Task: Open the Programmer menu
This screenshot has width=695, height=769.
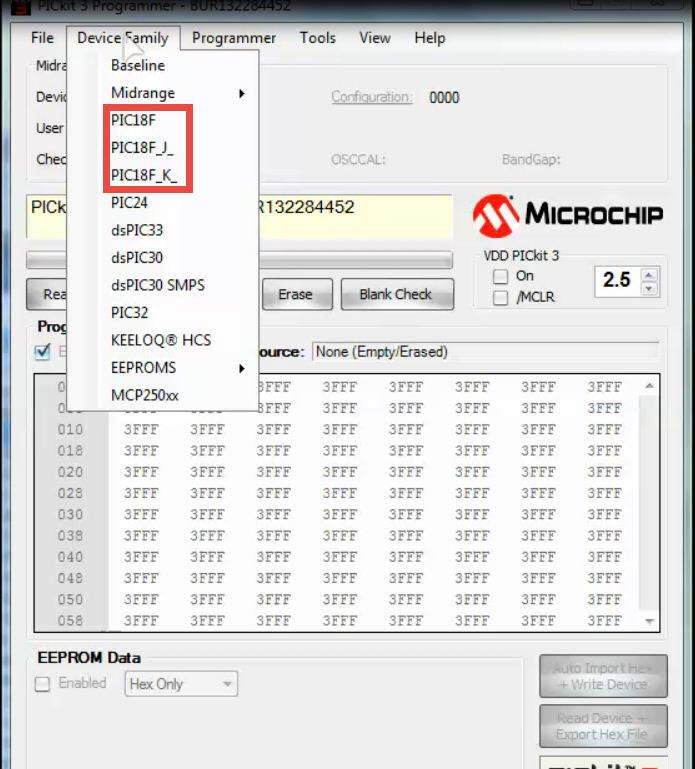Action: pos(234,38)
